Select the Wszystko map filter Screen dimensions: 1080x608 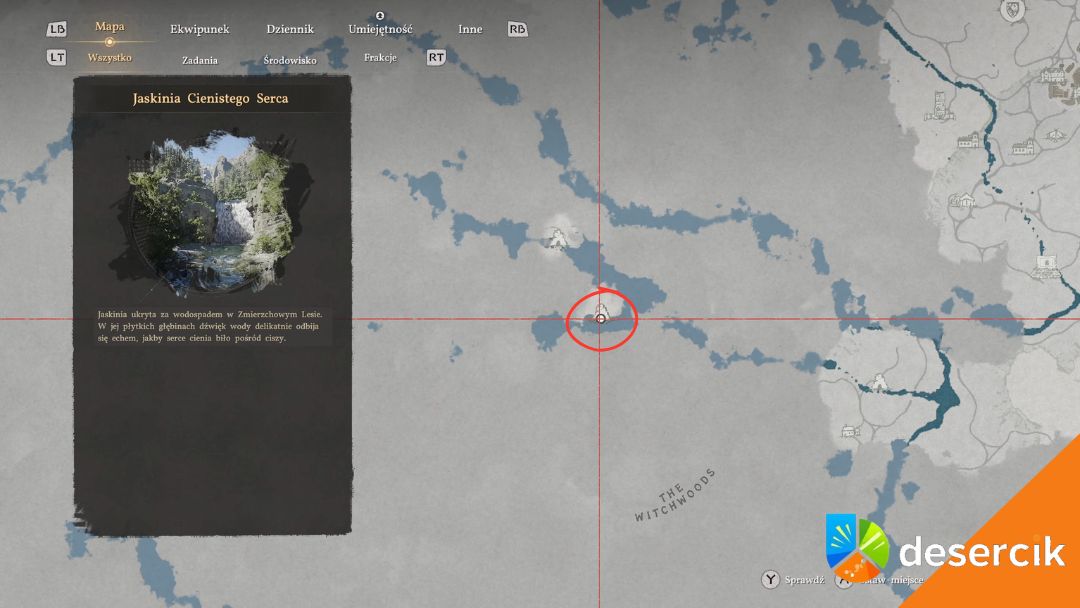coord(110,58)
